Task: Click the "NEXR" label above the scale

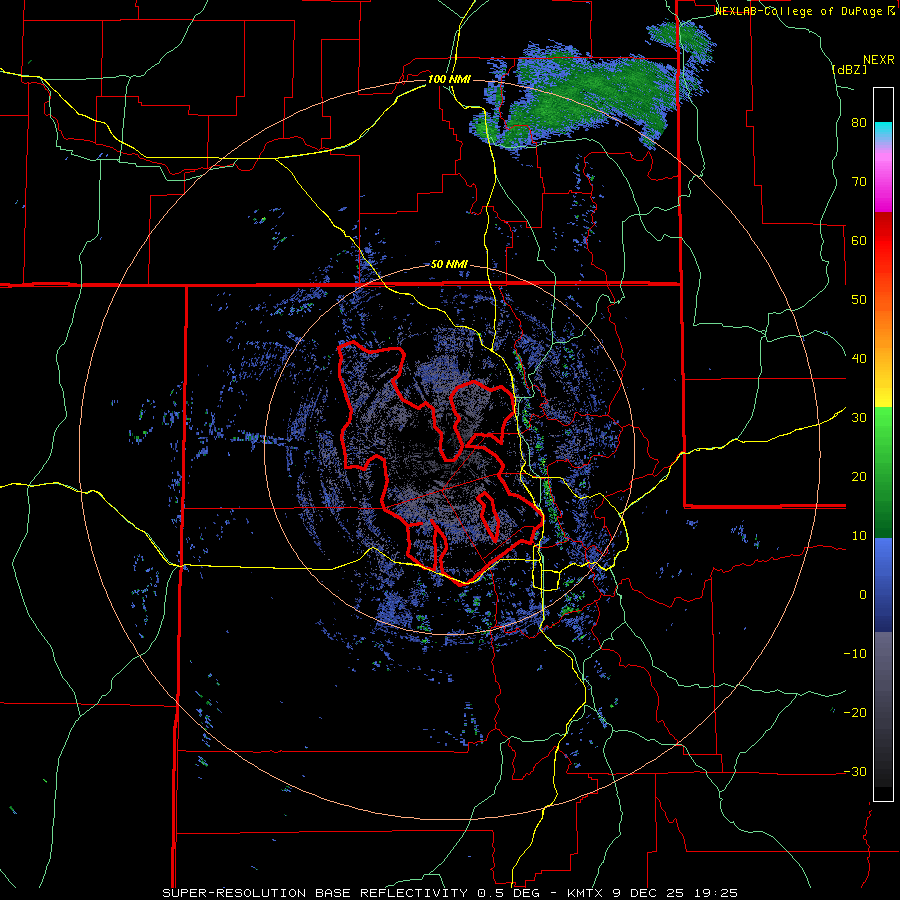Action: click(879, 60)
